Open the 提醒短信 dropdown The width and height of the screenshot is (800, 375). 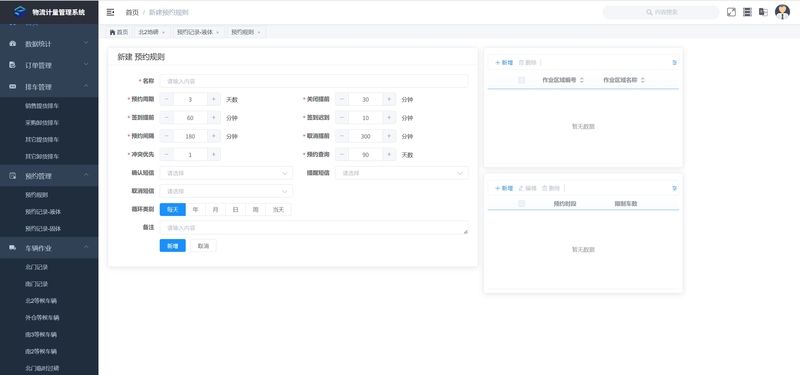tap(402, 173)
